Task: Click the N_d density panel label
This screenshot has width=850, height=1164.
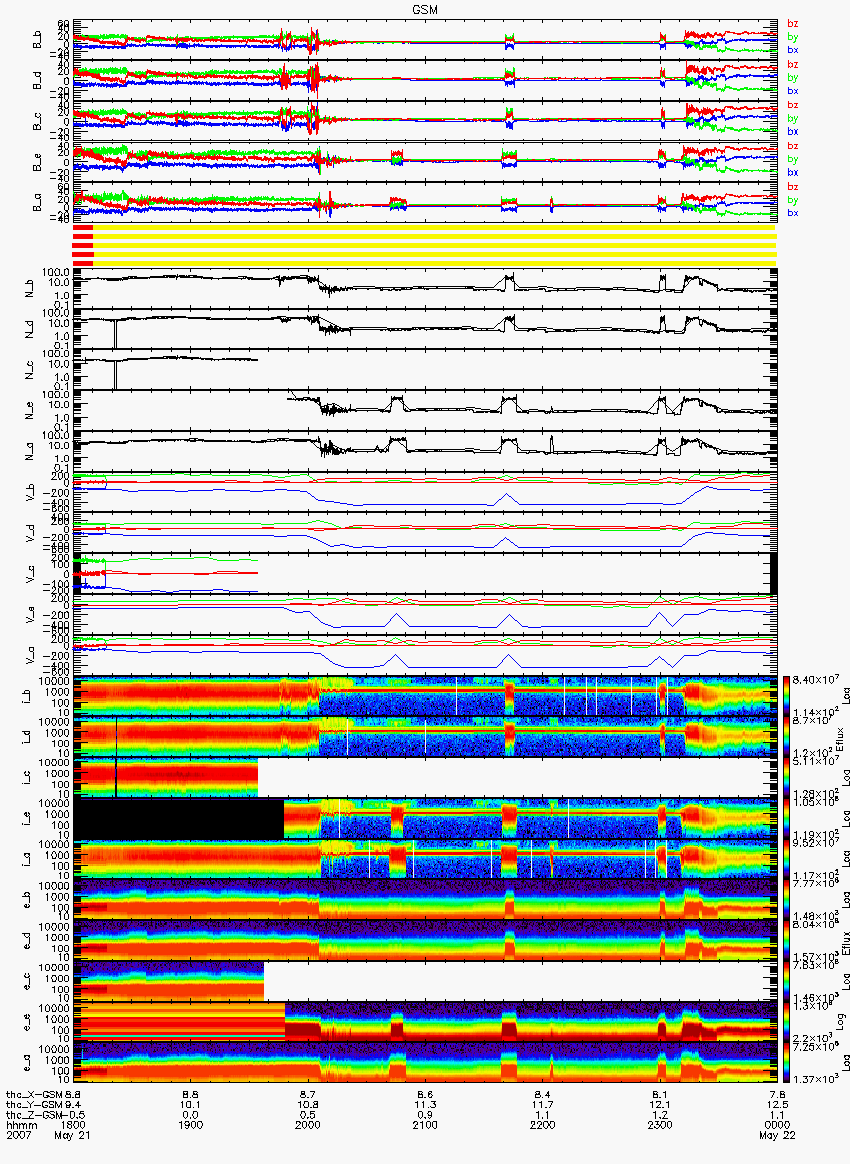Action: click(30, 328)
